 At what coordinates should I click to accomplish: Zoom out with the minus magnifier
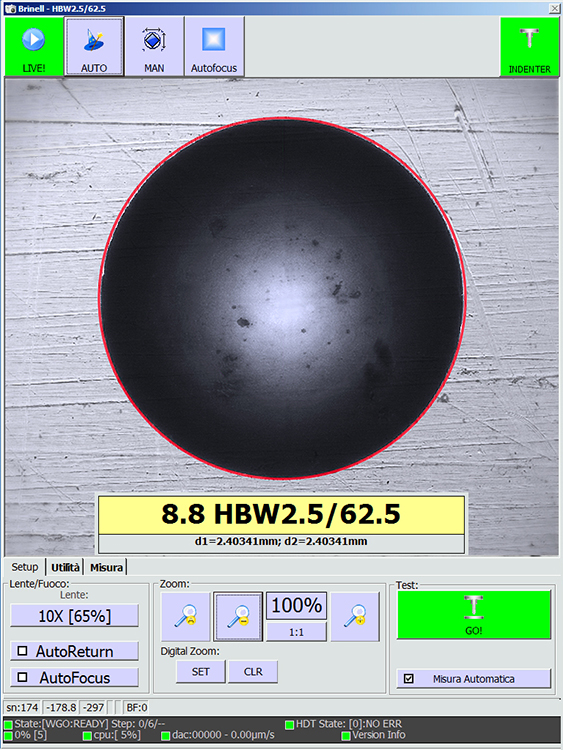point(238,617)
